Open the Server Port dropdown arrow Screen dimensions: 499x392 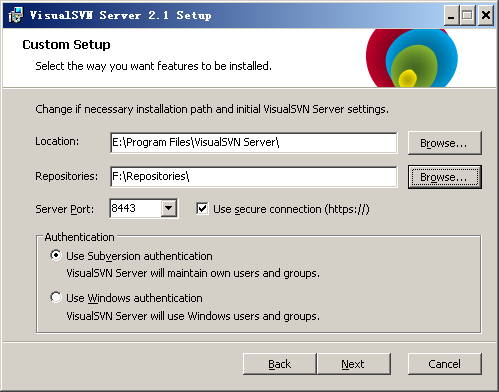coord(169,208)
